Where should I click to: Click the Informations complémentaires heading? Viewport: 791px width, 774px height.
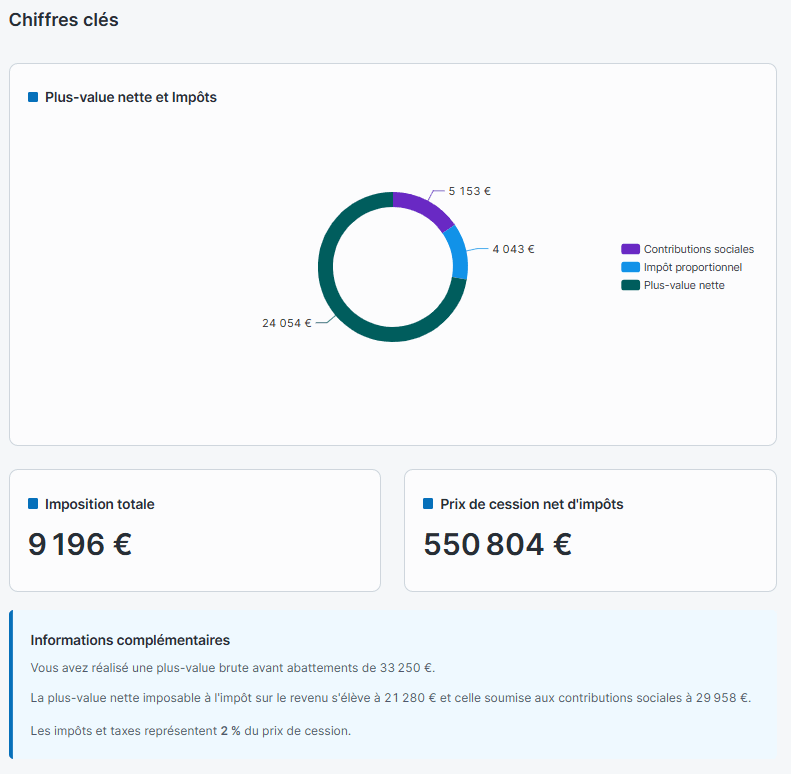click(130, 640)
